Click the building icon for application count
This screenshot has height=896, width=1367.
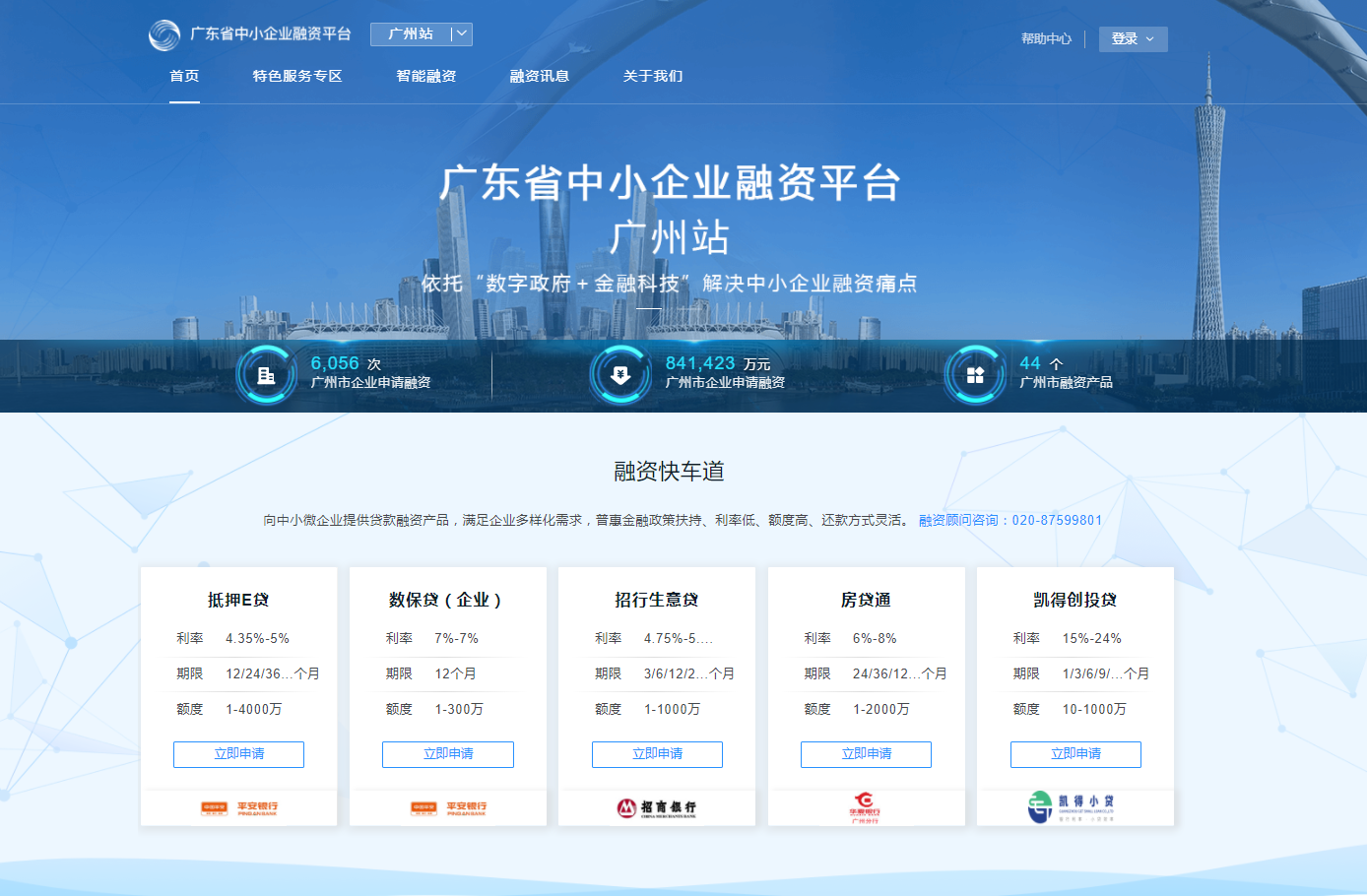pyautogui.click(x=266, y=375)
